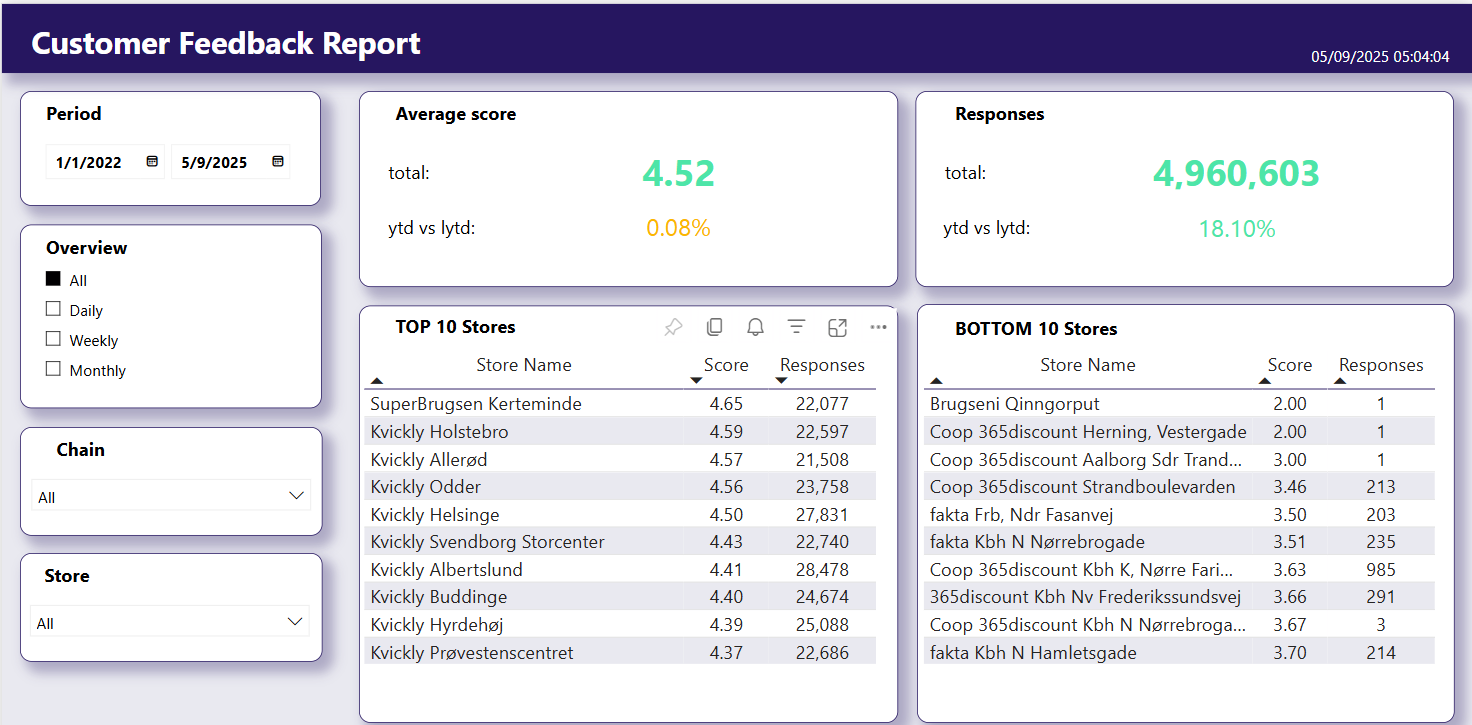Image resolution: width=1472 pixels, height=725 pixels.
Task: Select the Brugseni Qinngorput row
Action: pyautogui.click(x=1181, y=404)
